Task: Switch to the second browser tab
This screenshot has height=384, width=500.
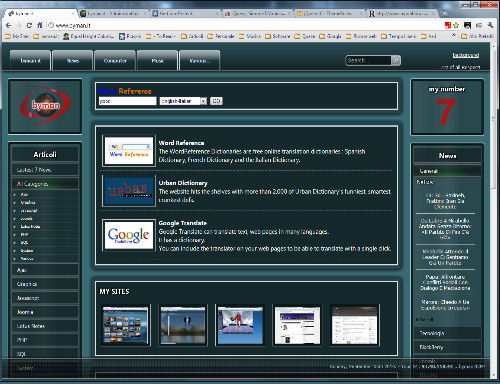Action: 113,13
